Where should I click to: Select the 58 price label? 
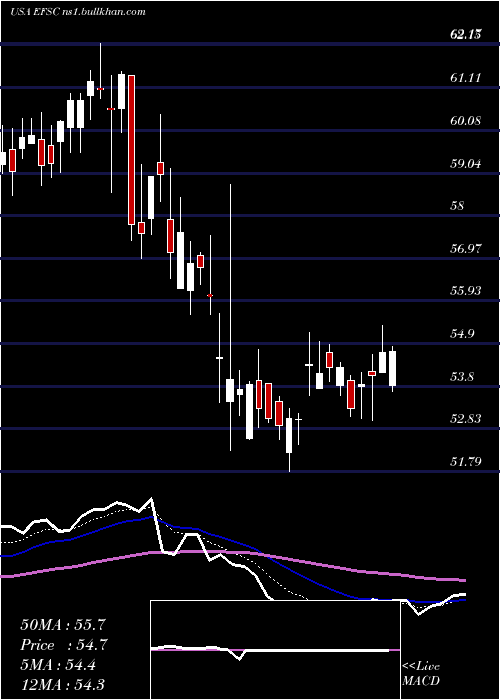point(458,206)
